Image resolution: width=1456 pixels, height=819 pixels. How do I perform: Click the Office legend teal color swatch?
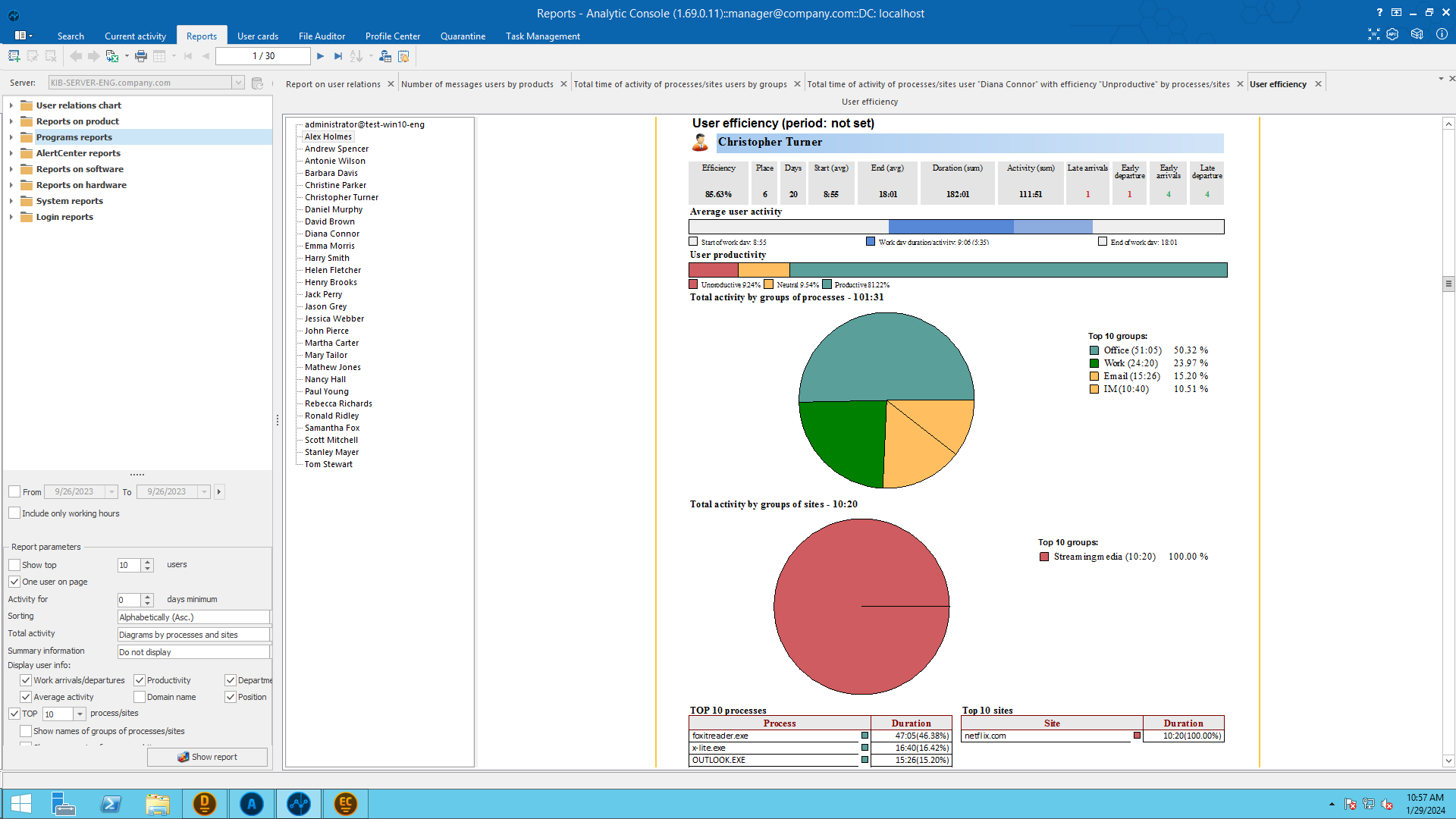[1094, 350]
